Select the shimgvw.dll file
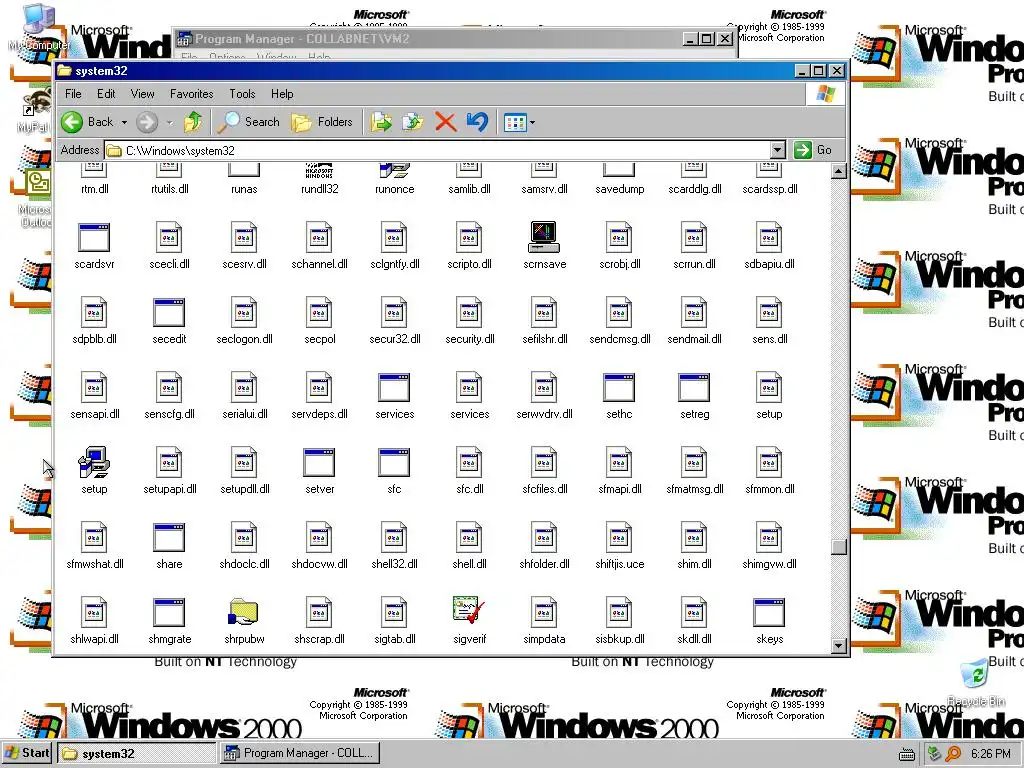The image size is (1024, 768). pos(769,546)
